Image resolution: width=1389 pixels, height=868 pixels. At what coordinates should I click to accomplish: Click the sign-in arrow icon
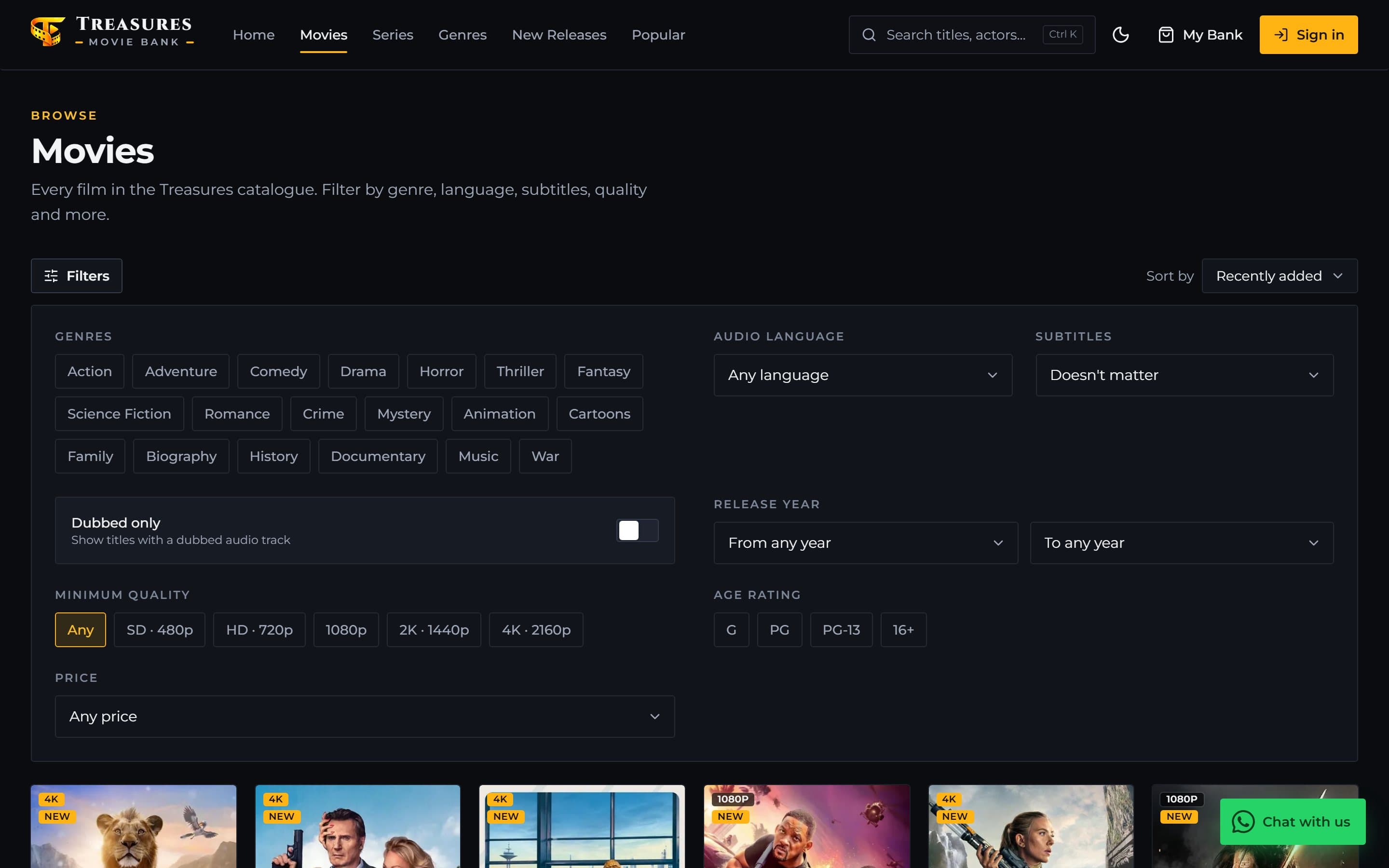tap(1280, 35)
